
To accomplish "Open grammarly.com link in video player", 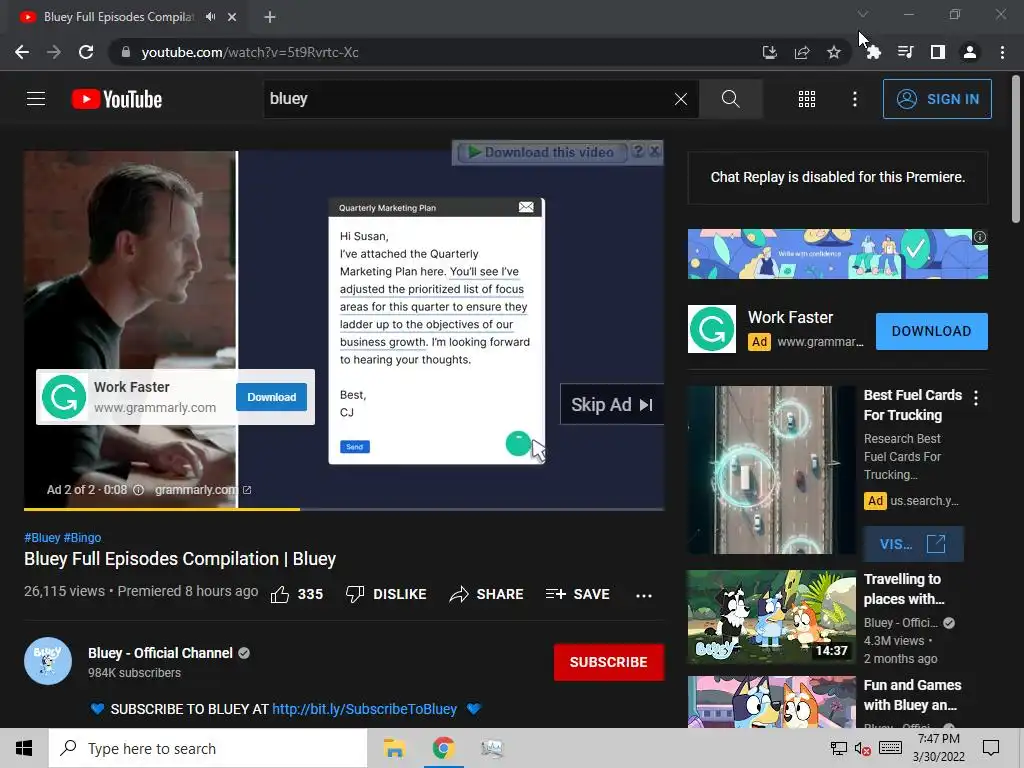I will [x=202, y=490].
